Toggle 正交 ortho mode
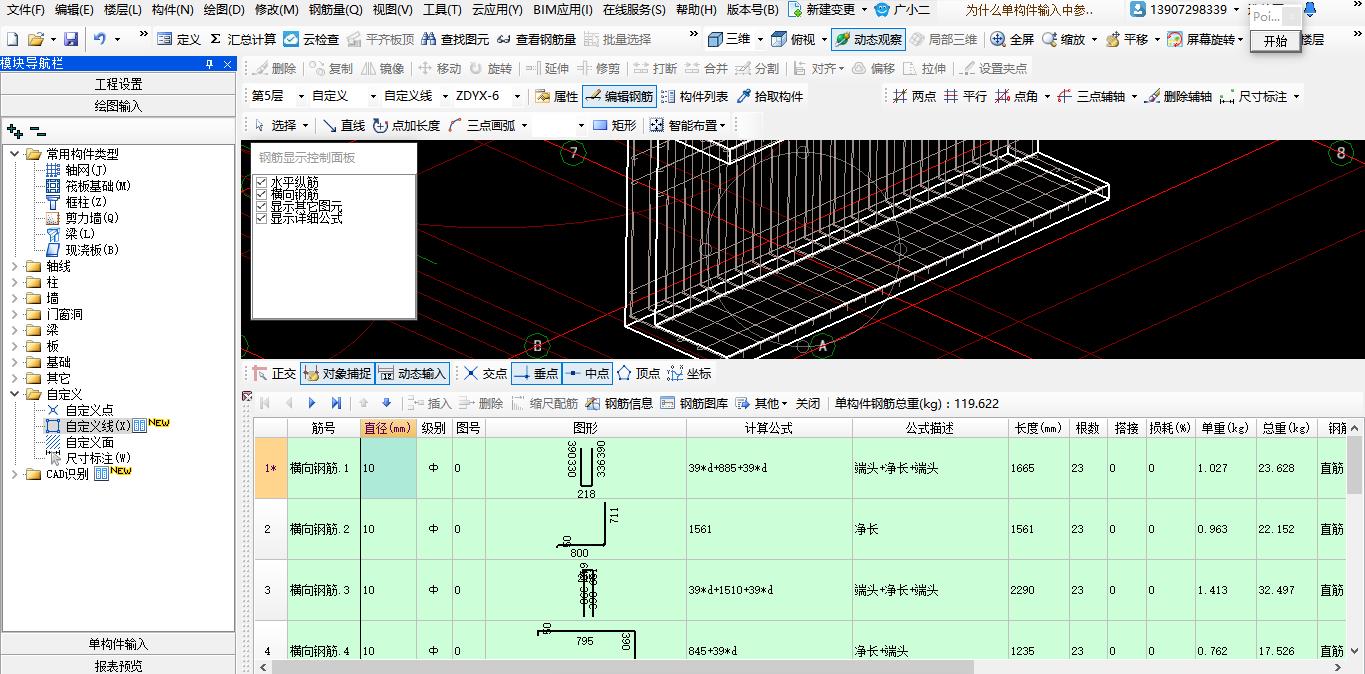Viewport: 1365px width, 674px height. 274,373
